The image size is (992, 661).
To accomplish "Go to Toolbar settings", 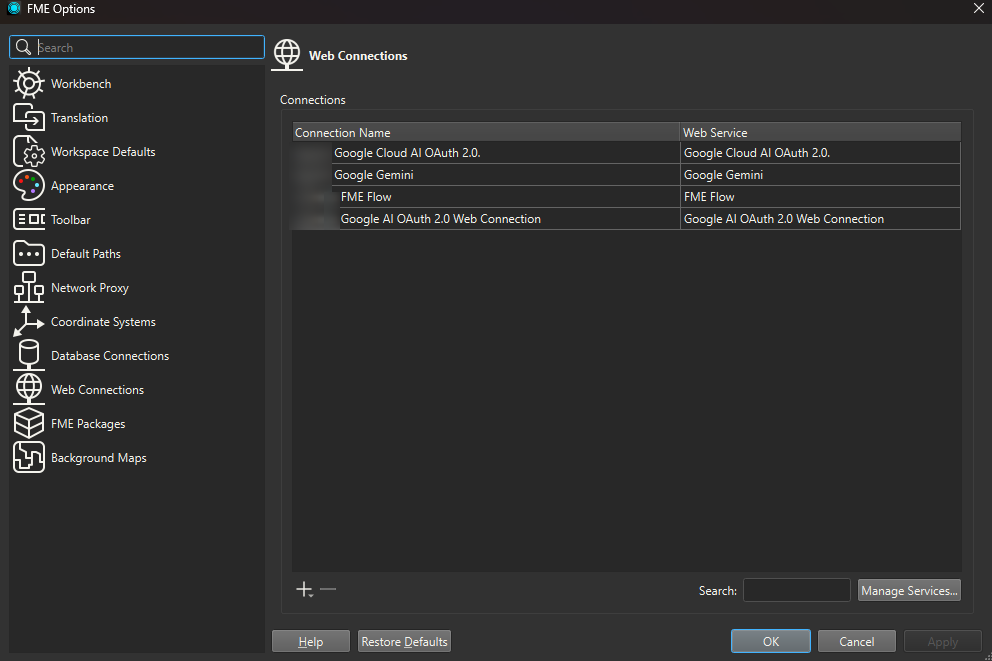I will pyautogui.click(x=70, y=219).
